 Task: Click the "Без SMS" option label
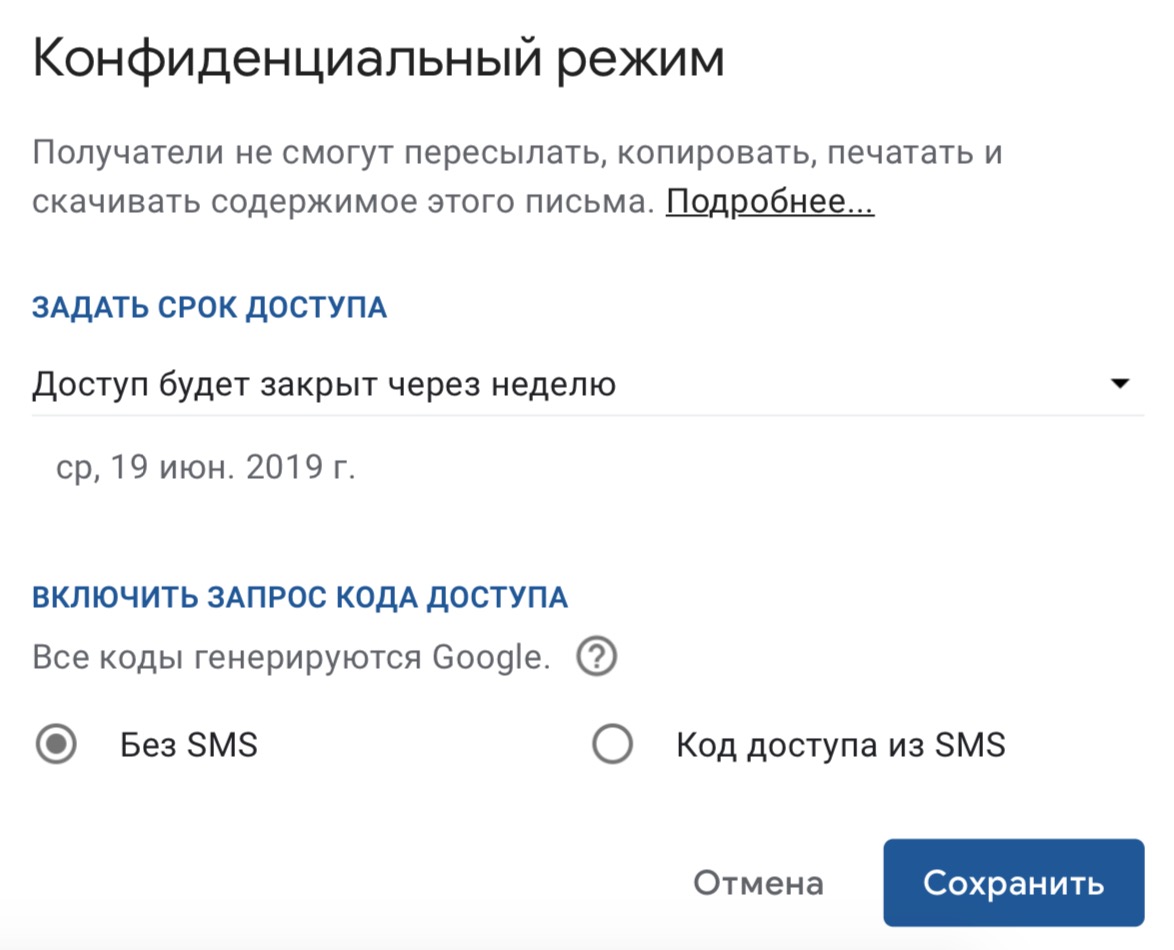click(x=189, y=745)
